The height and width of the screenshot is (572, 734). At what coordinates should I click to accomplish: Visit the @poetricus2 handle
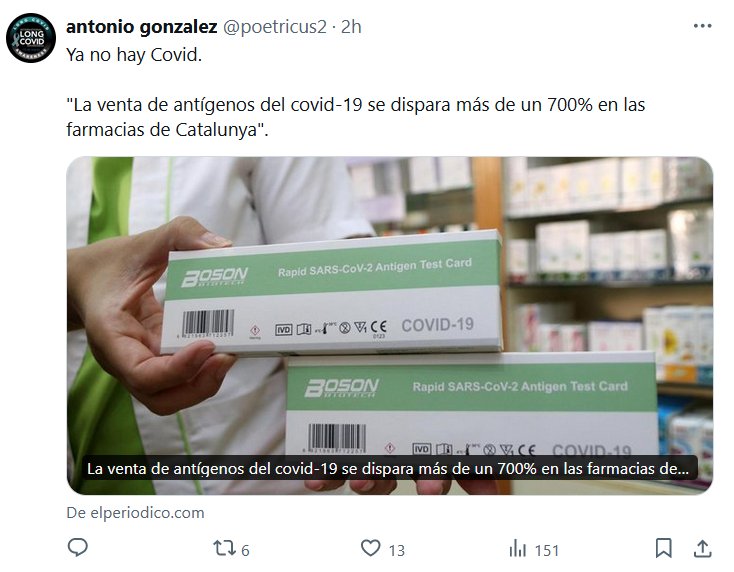(x=274, y=27)
